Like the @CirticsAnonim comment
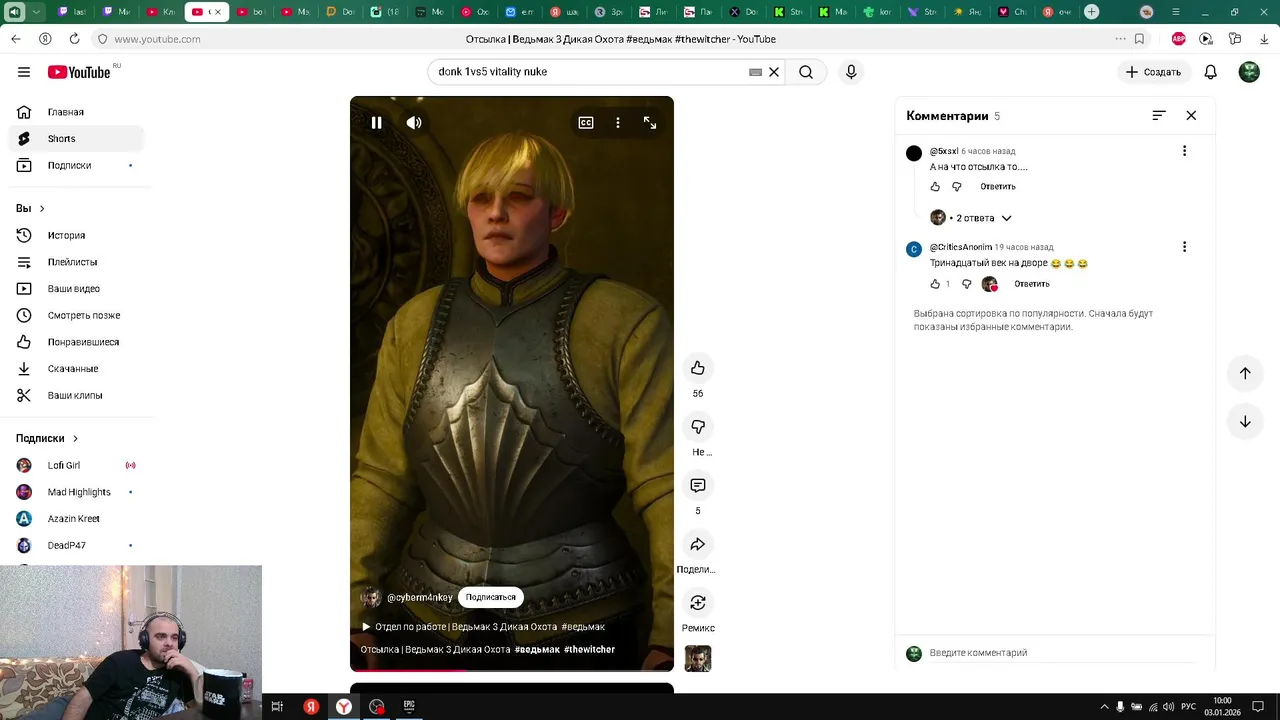Viewport: 1280px width, 720px height. pyautogui.click(x=935, y=284)
